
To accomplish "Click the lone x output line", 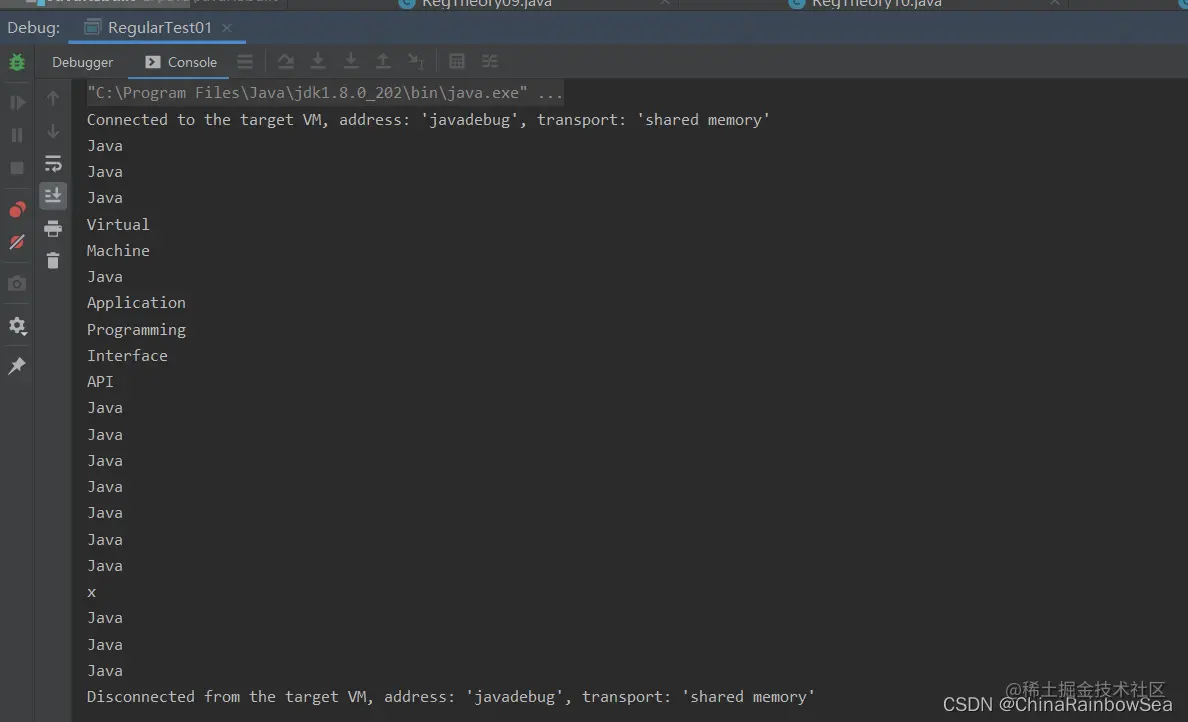I will pyautogui.click(x=92, y=592).
